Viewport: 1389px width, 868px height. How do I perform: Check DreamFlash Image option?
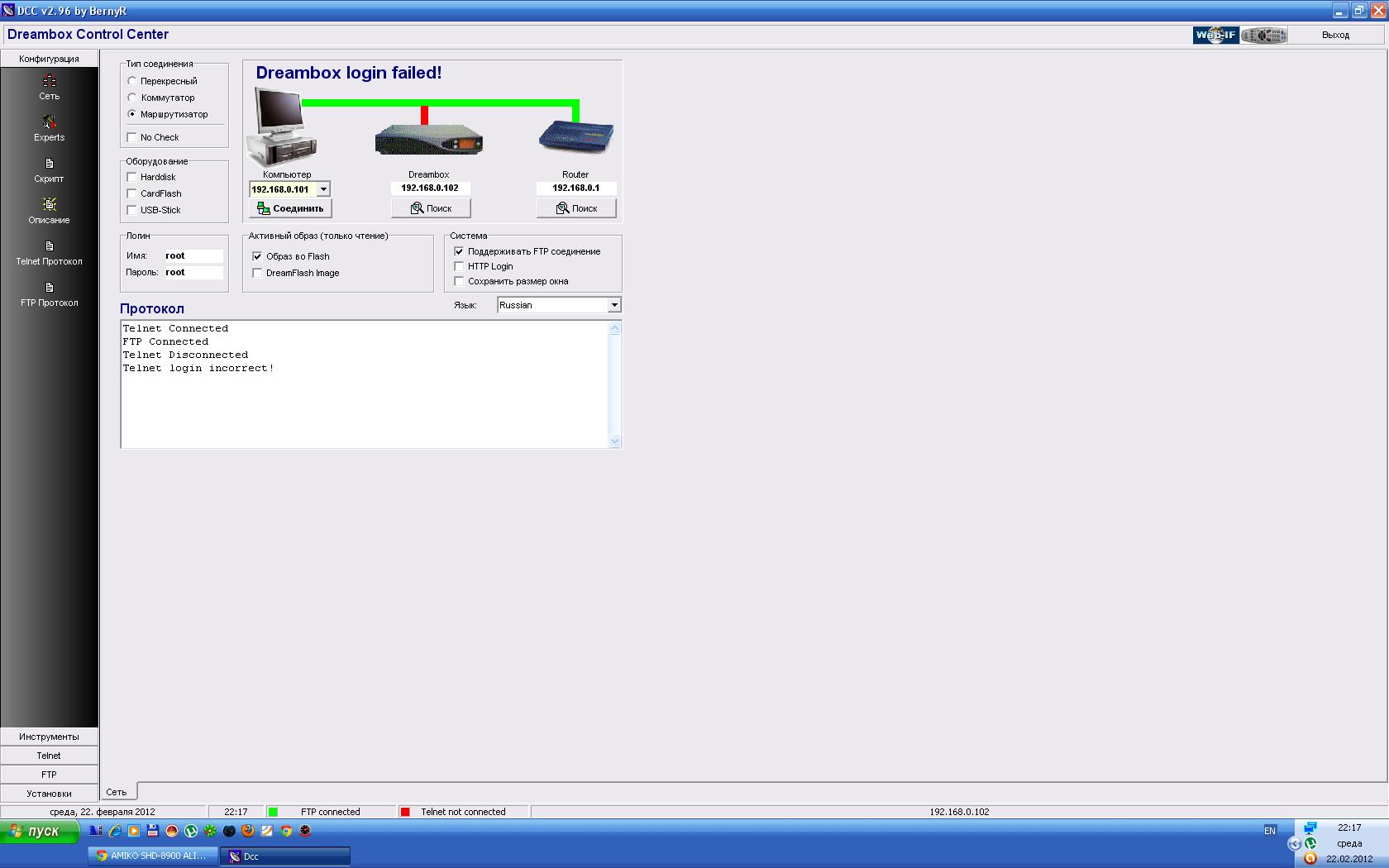(257, 273)
